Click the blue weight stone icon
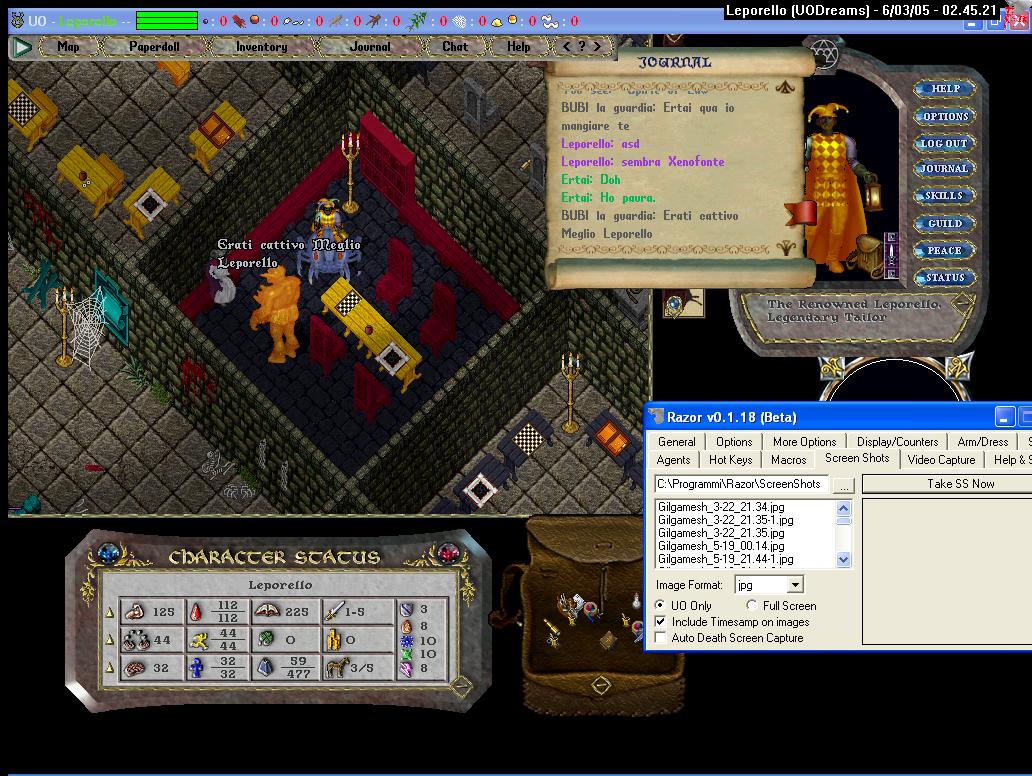Viewport: 1032px width, 776px height. pyautogui.click(x=265, y=667)
